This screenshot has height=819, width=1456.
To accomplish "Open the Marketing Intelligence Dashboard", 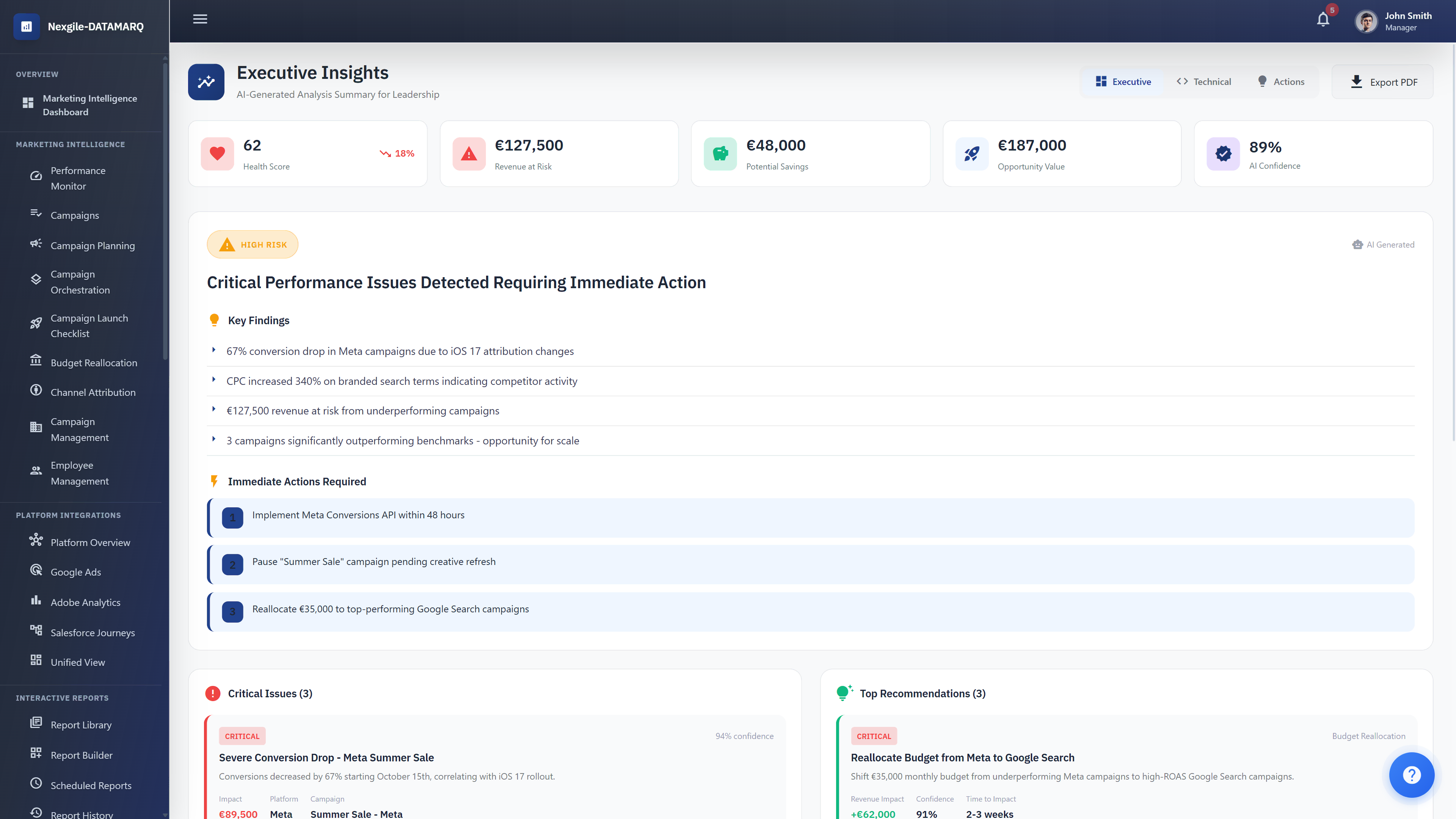I will [89, 105].
